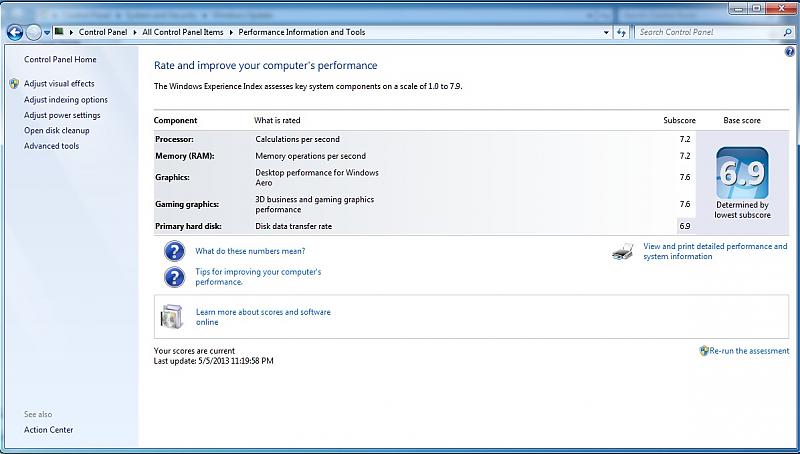Viewport: 800px width, 454px height.
Task: Click the Processor subscore 7.2
Action: [x=685, y=139]
